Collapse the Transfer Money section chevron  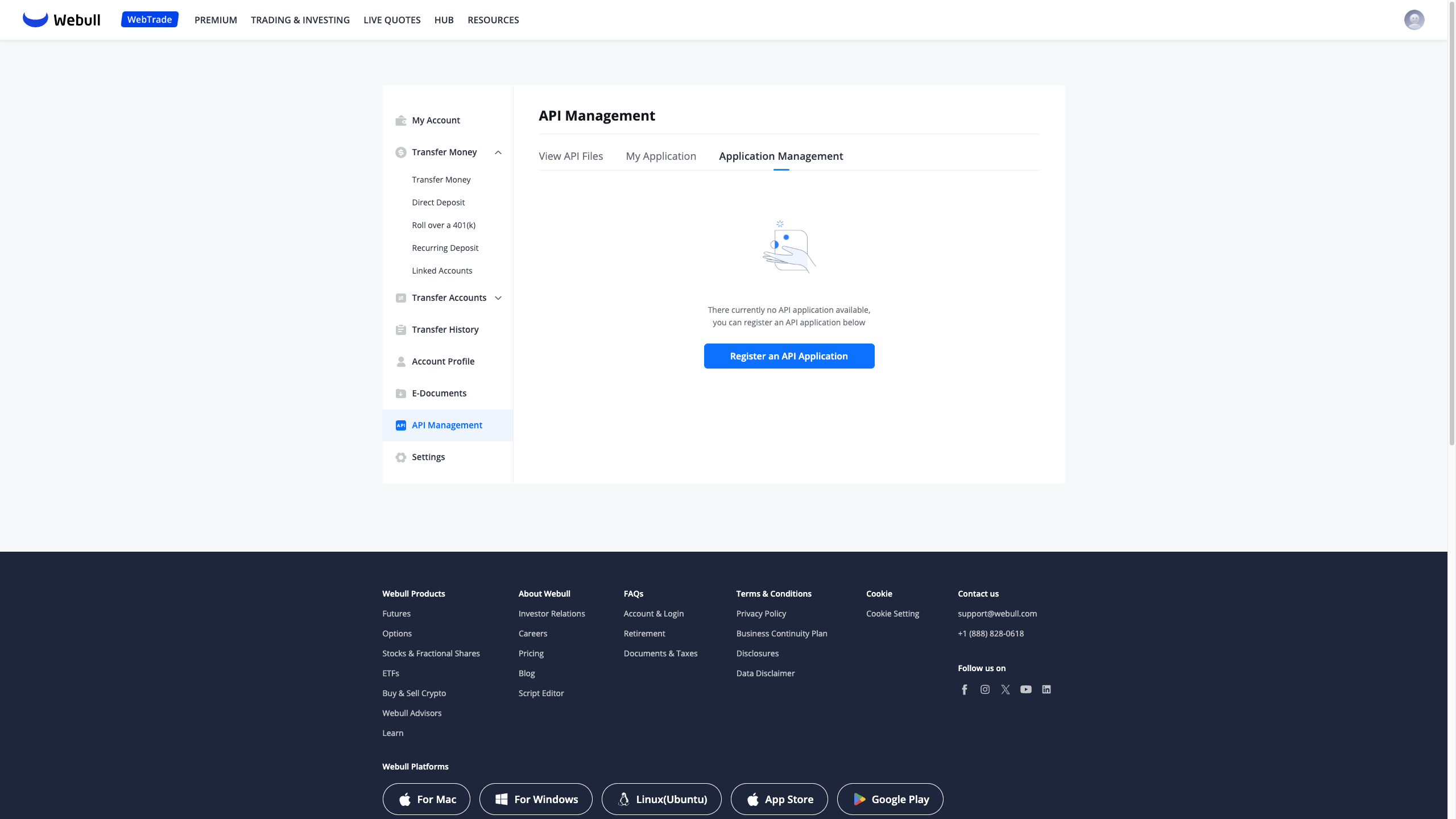click(498, 152)
